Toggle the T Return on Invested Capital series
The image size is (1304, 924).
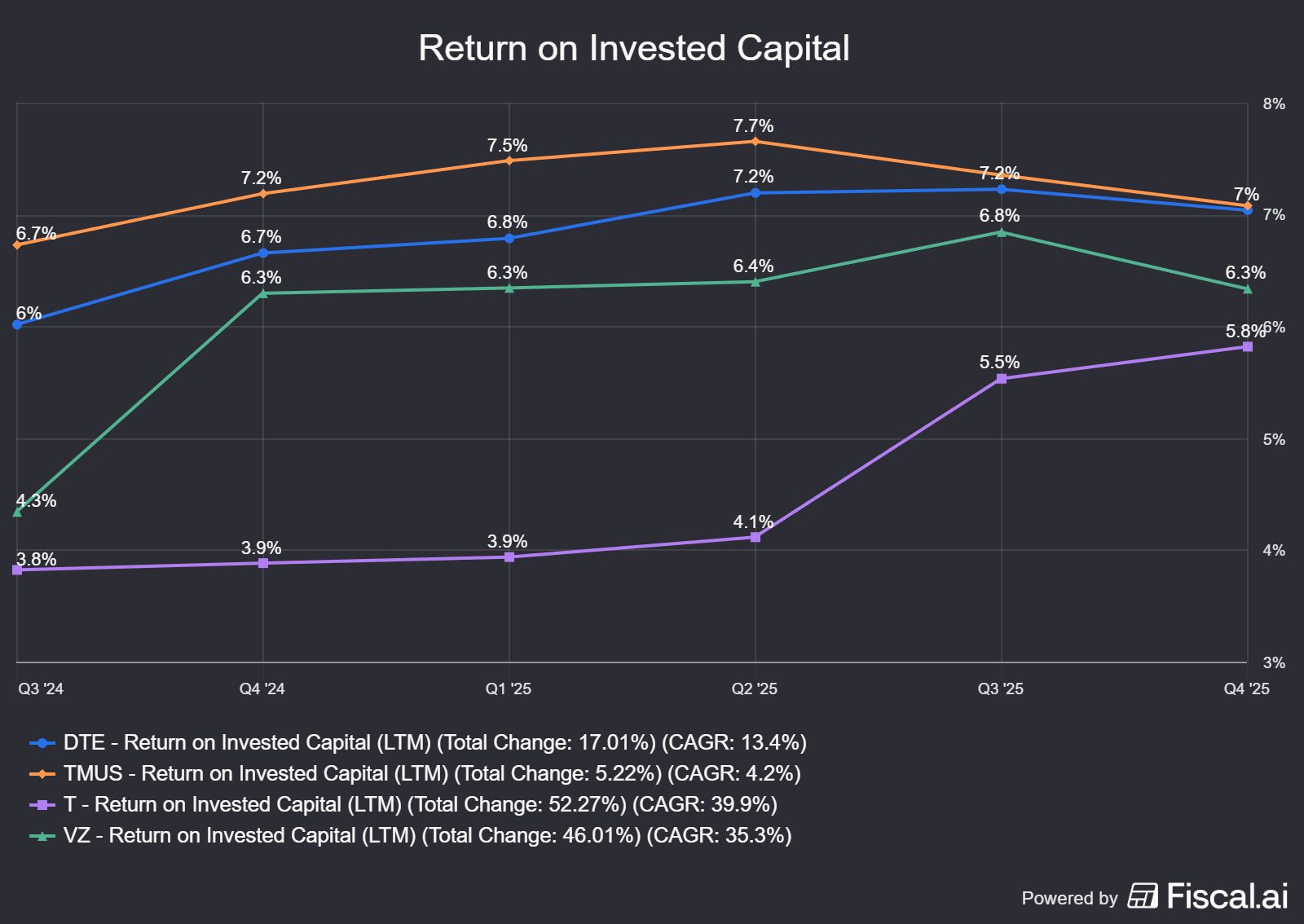420,805
